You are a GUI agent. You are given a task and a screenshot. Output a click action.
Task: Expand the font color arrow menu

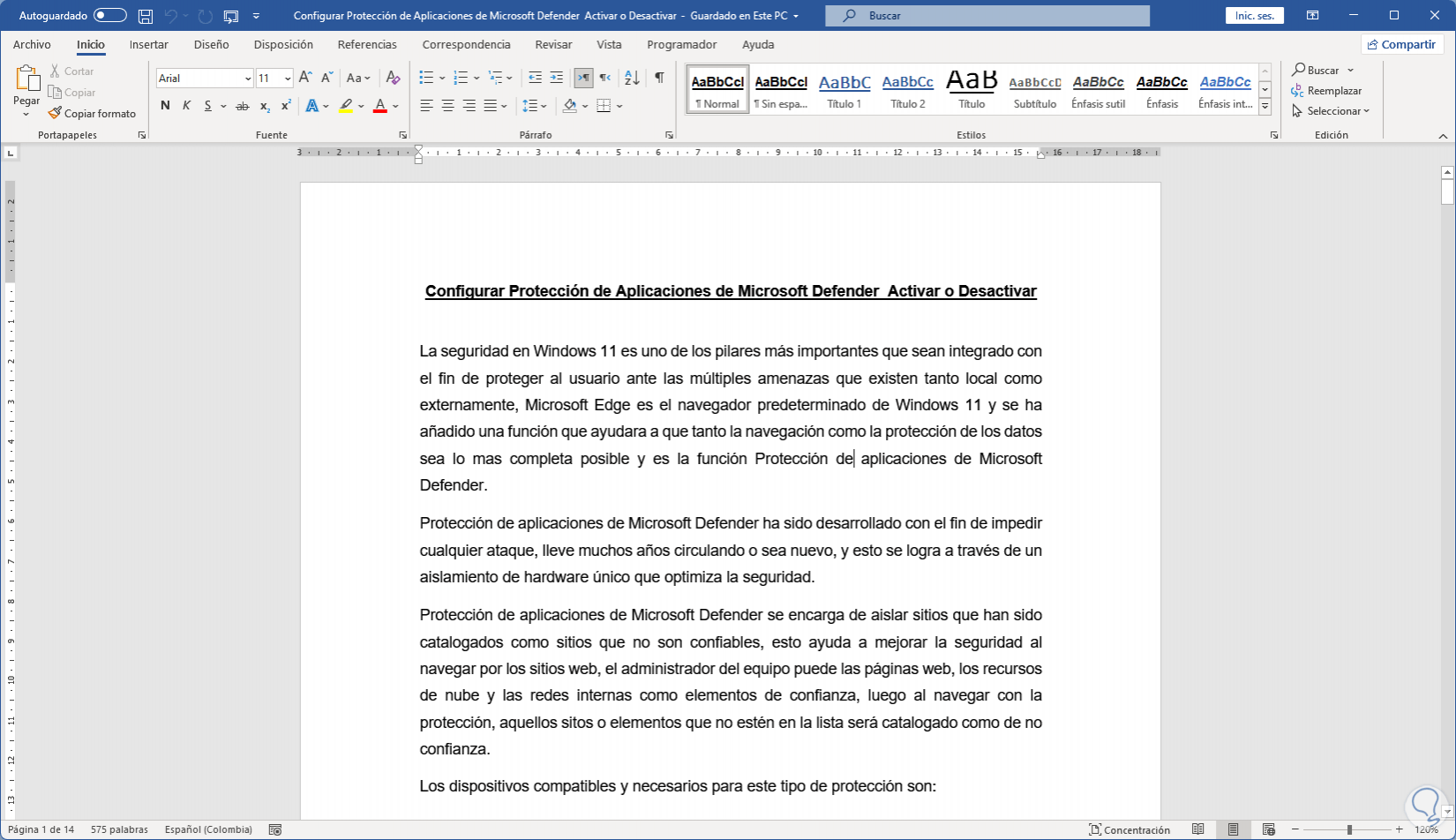point(396,106)
